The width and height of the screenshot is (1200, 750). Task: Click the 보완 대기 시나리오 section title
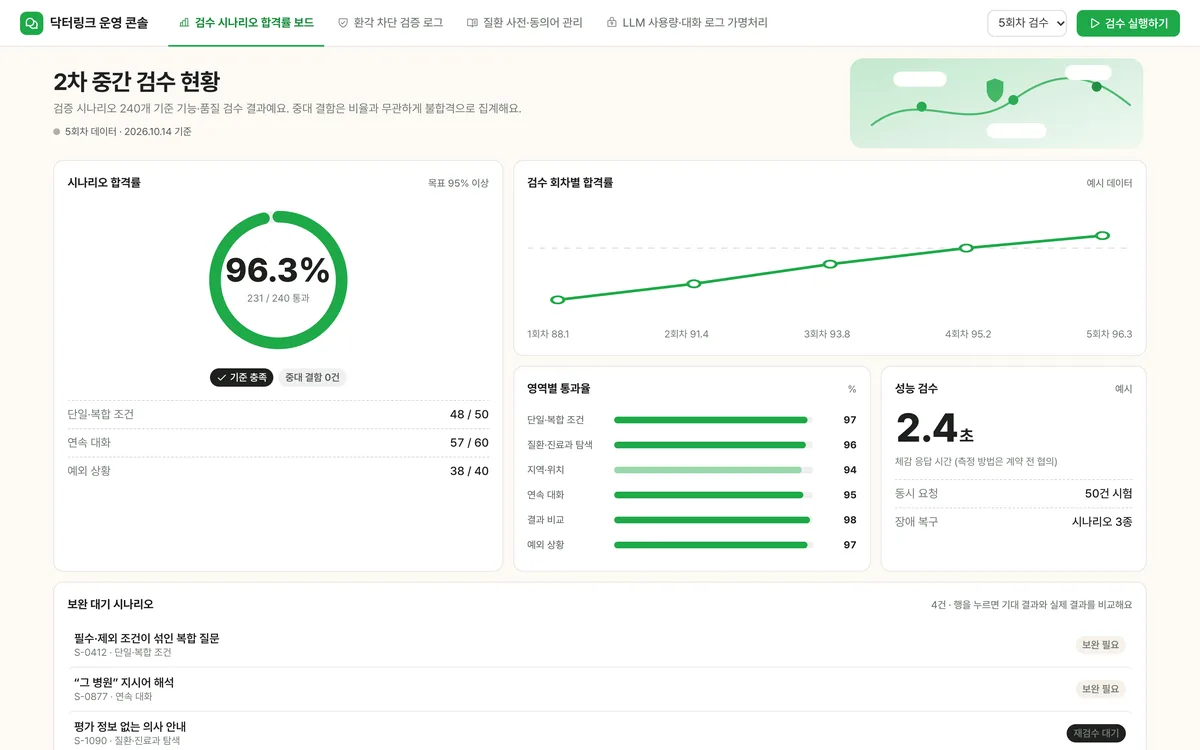point(111,604)
